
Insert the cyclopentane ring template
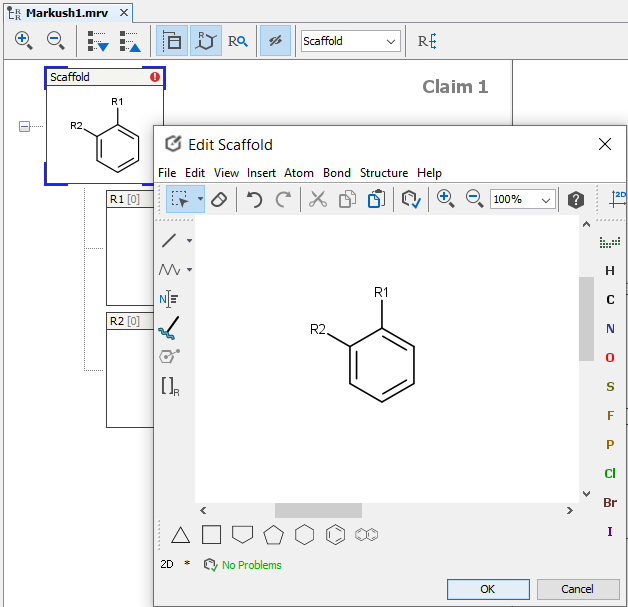273,535
